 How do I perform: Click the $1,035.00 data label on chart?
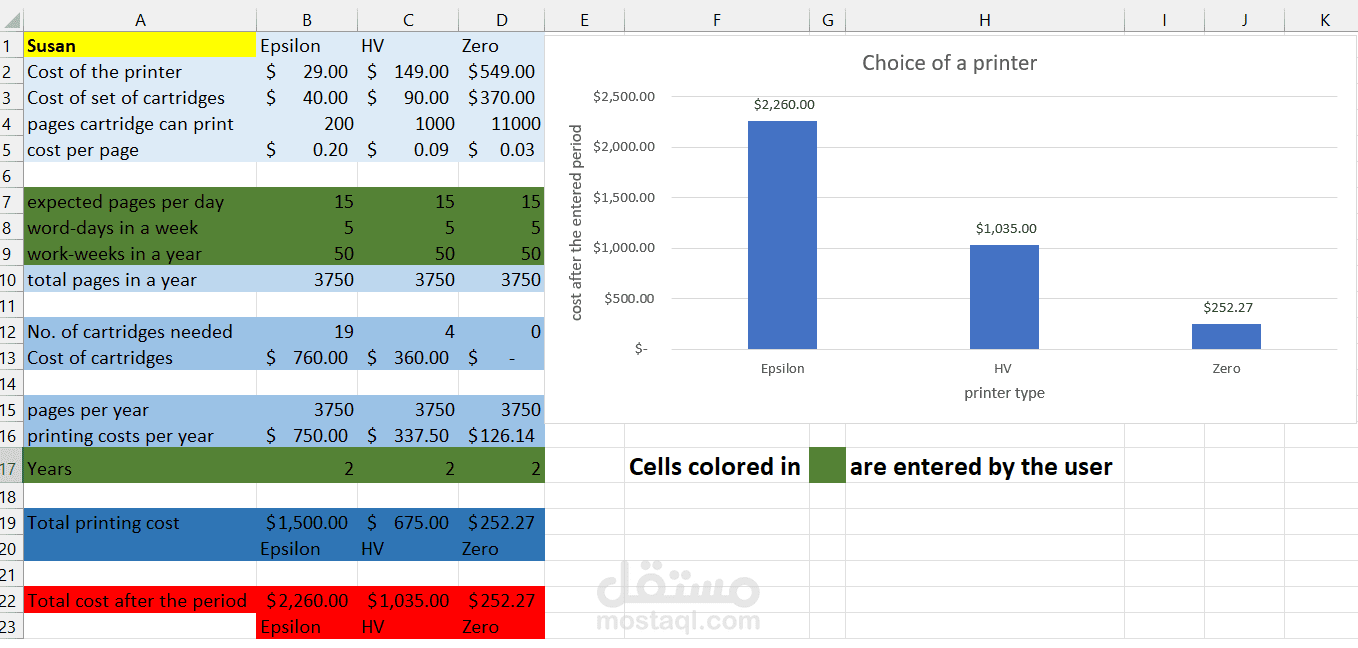1006,228
